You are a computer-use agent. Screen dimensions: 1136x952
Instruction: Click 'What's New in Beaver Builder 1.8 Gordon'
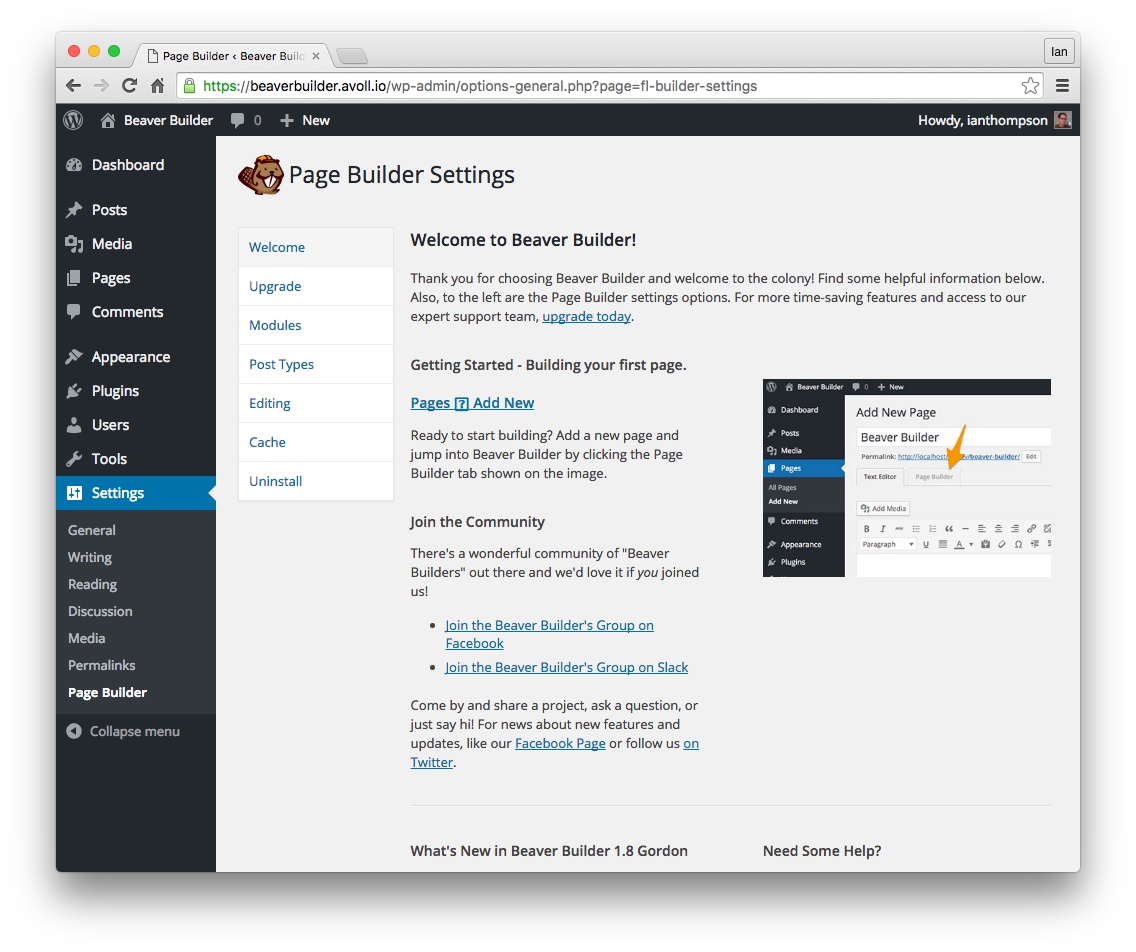click(x=549, y=851)
